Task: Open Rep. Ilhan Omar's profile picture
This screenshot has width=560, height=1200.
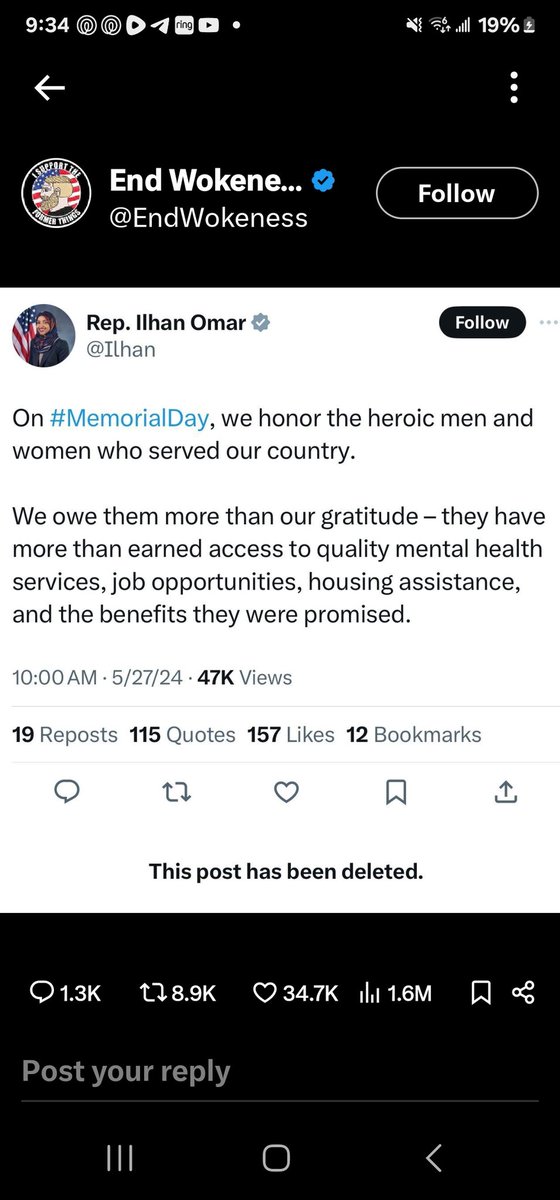Action: tap(38, 335)
